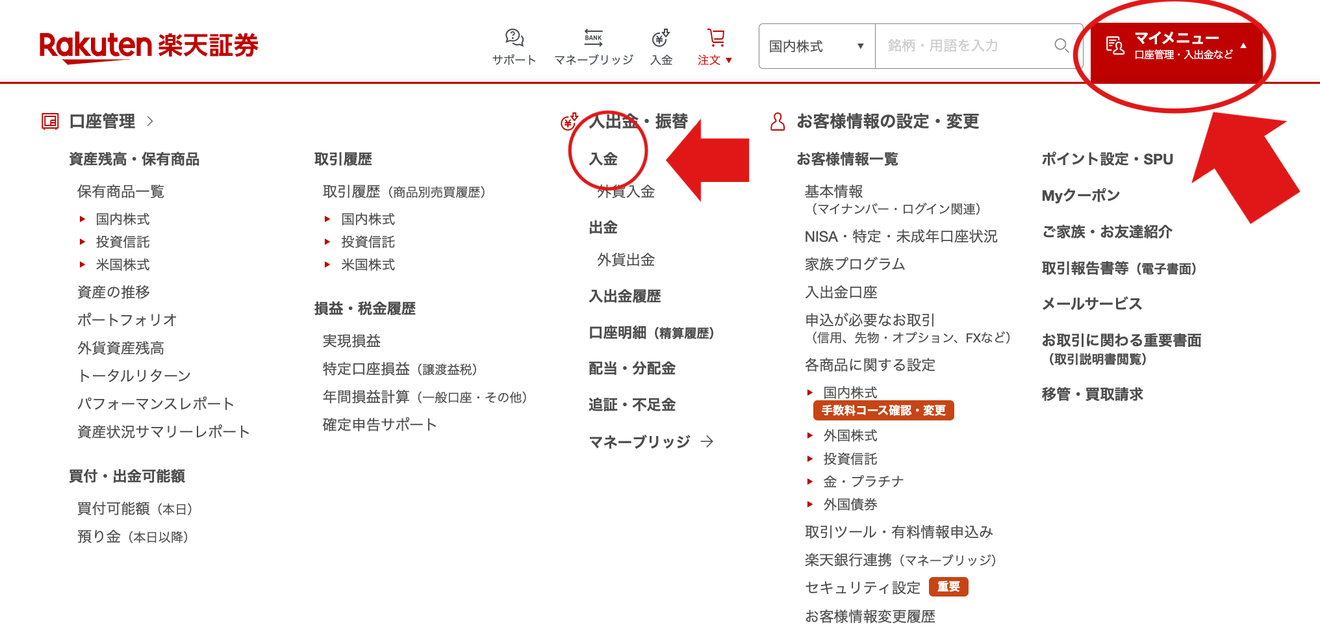Open 楽天銀行連携(マネーブリッジ)

click(x=901, y=560)
